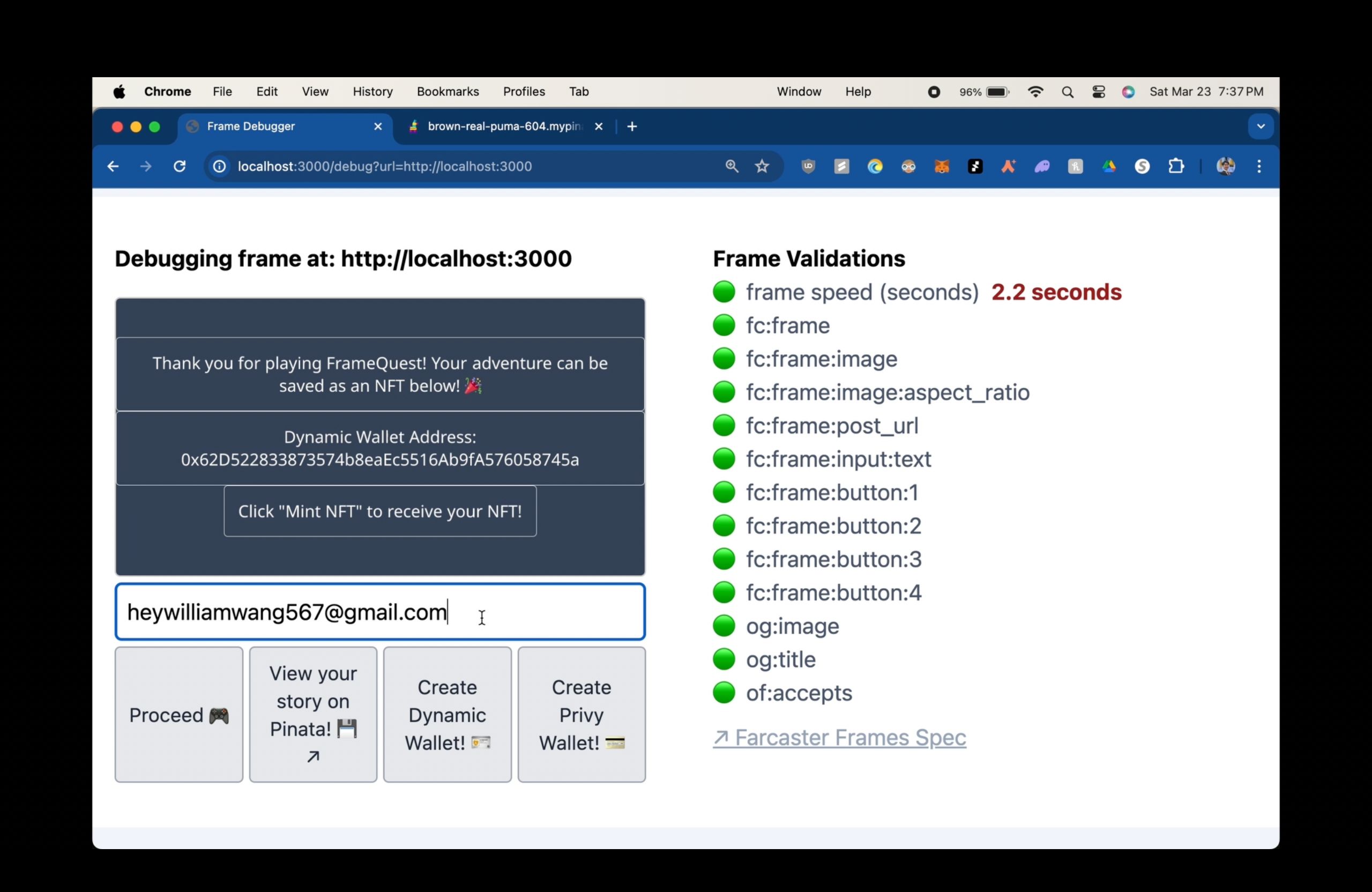Open the Bookmarks menu
This screenshot has width=1372, height=892.
448,92
